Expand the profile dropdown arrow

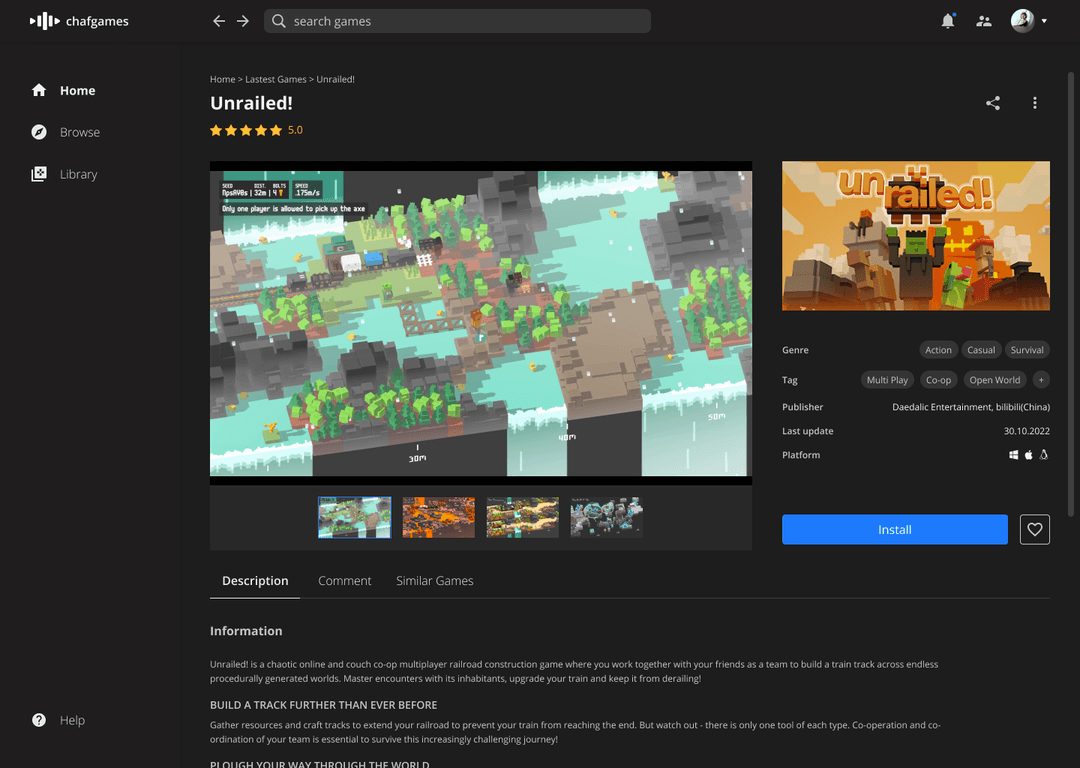pyautogui.click(x=1044, y=21)
